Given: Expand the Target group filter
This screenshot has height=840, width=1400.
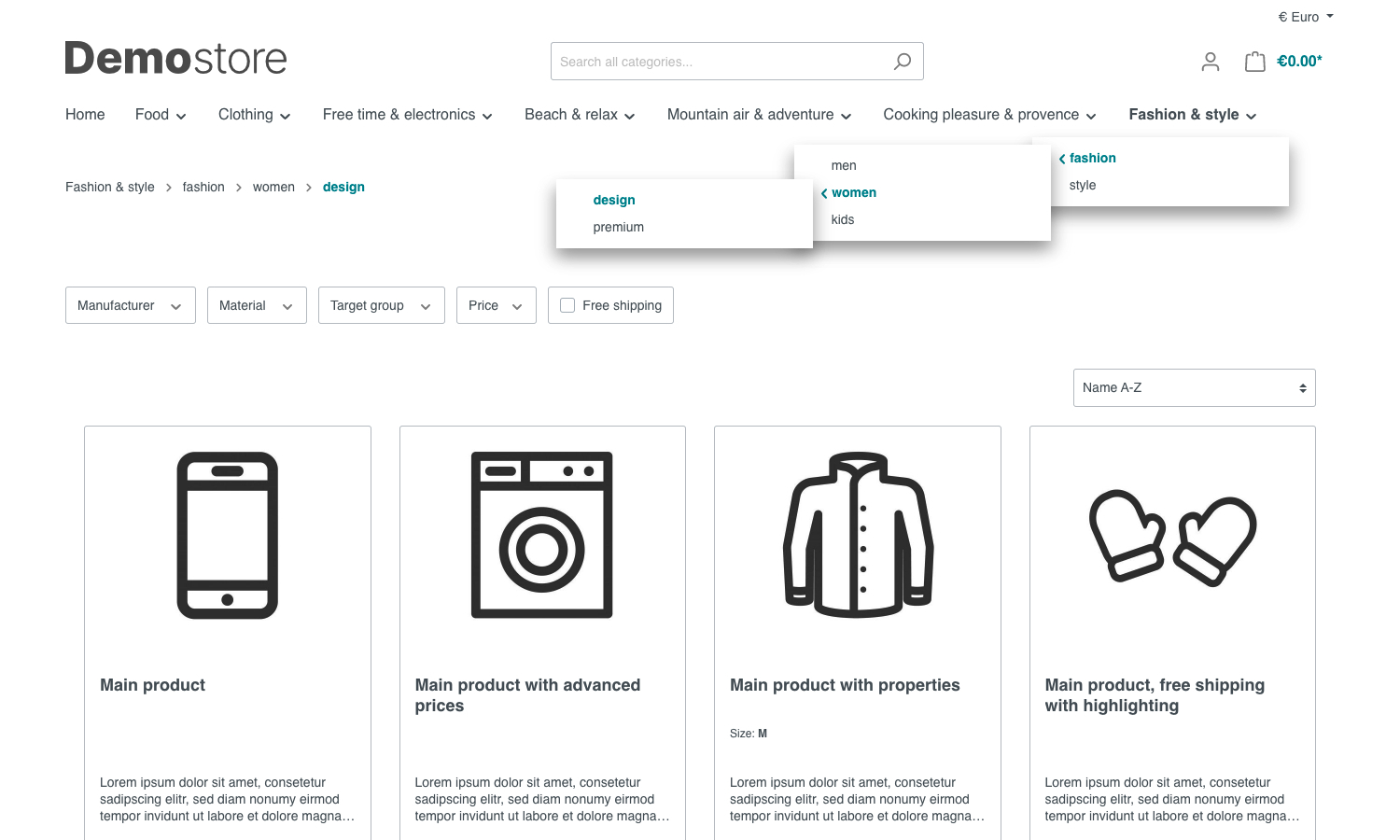Looking at the screenshot, I should 381,305.
